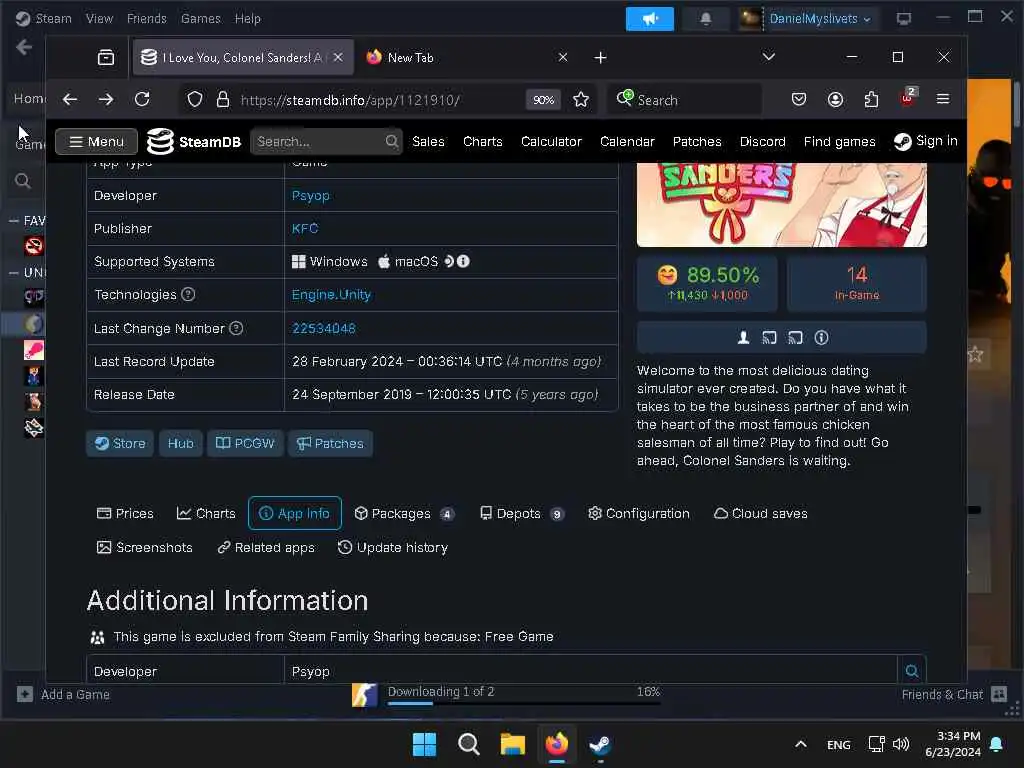Switch to the Cloud saves tab

pos(761,513)
